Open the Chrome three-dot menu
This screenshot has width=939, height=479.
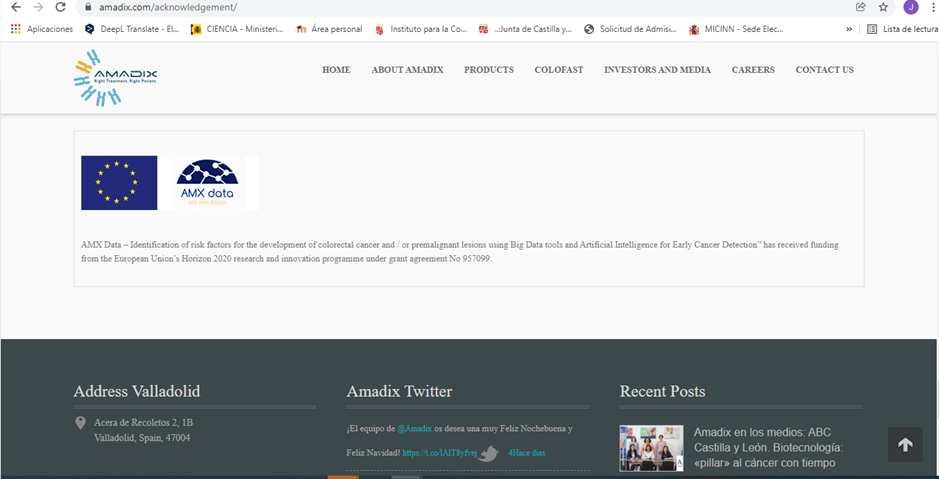tap(930, 7)
